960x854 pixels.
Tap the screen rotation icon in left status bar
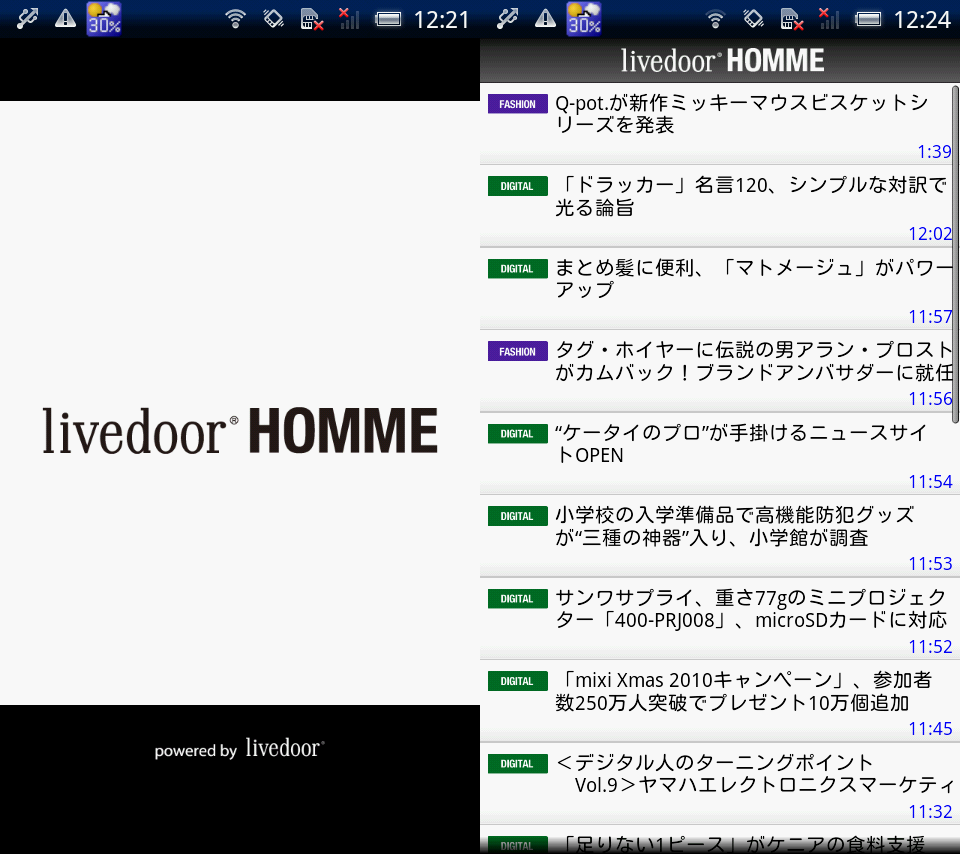(273, 20)
